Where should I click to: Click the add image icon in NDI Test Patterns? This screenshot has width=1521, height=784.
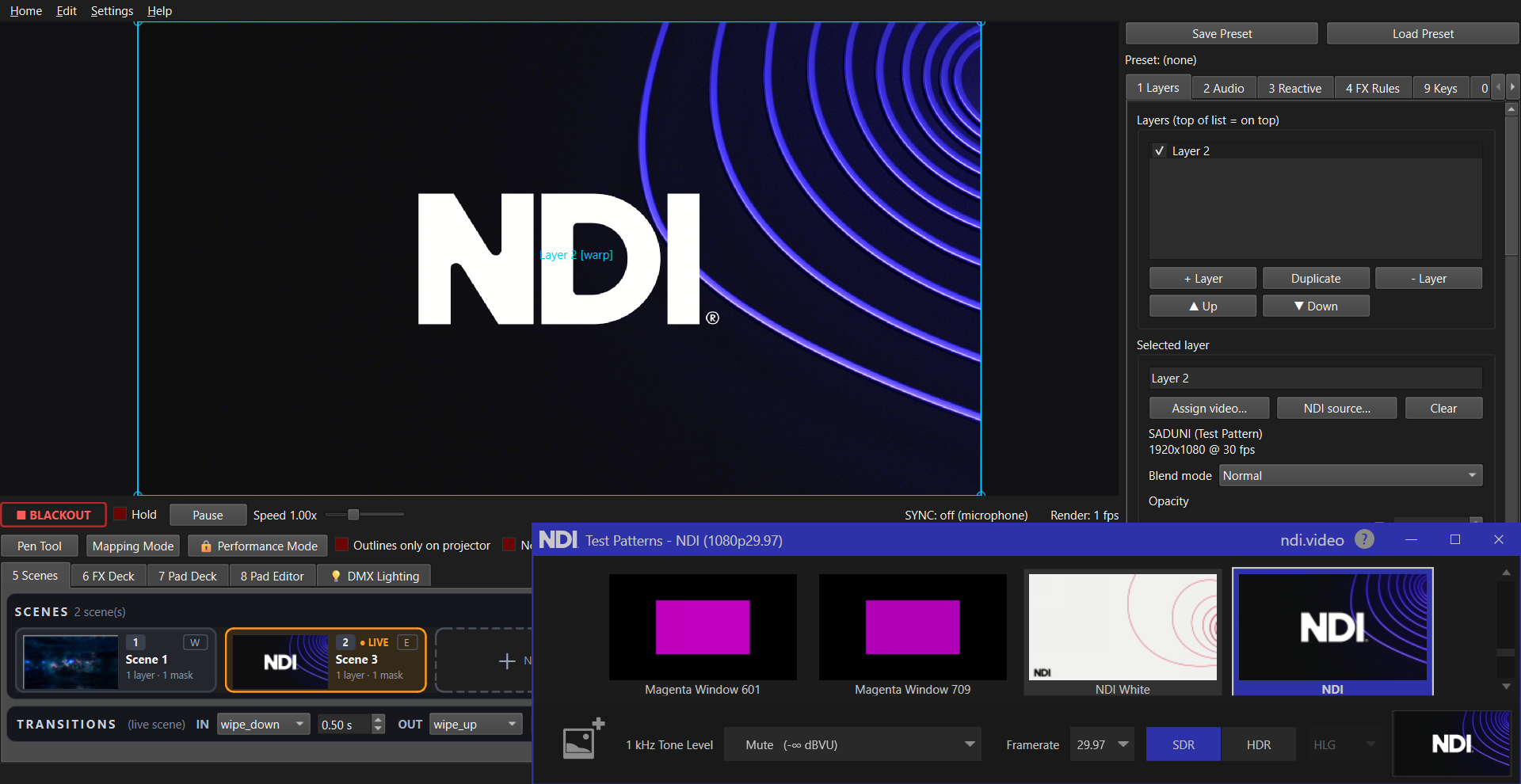(x=583, y=738)
